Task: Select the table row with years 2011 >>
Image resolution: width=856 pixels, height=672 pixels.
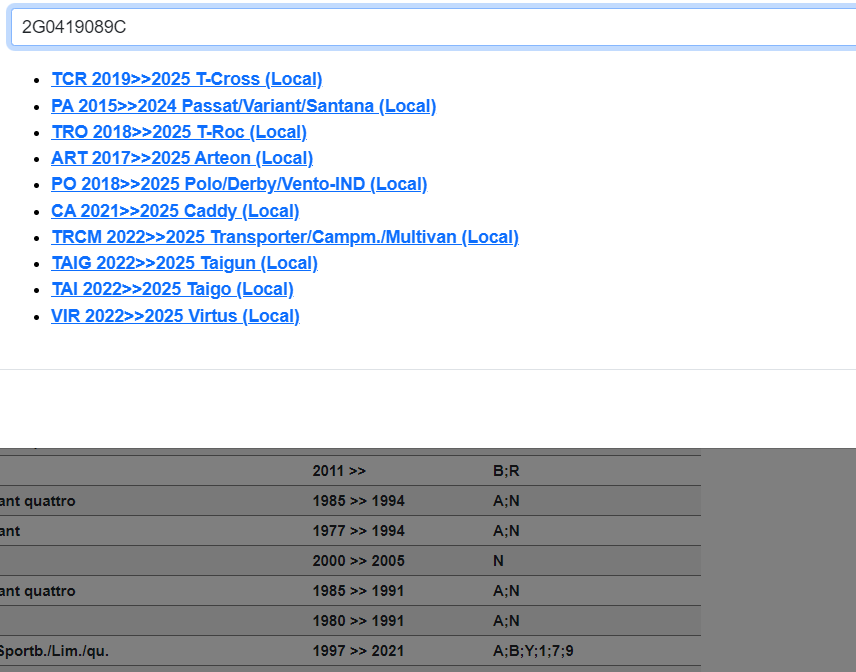Action: 339,471
